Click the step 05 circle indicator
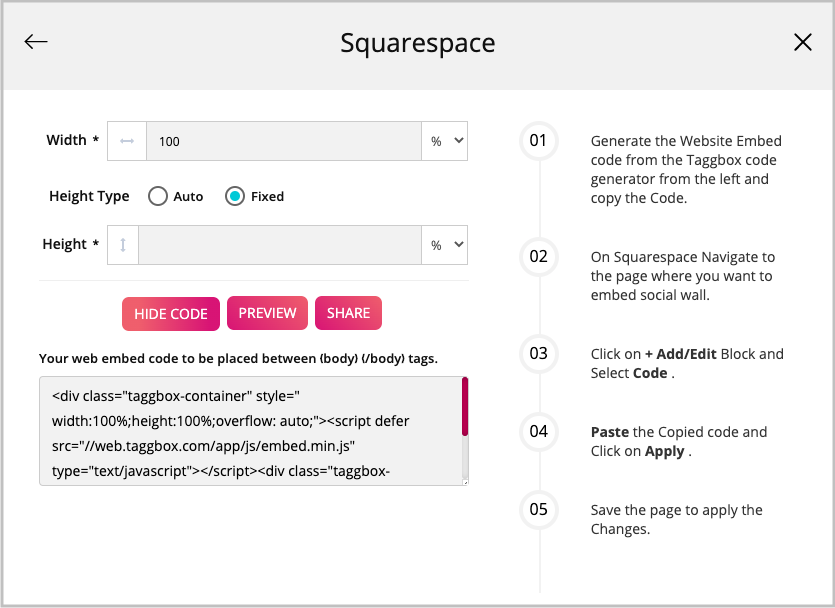Image resolution: width=835 pixels, height=608 pixels. (x=538, y=510)
